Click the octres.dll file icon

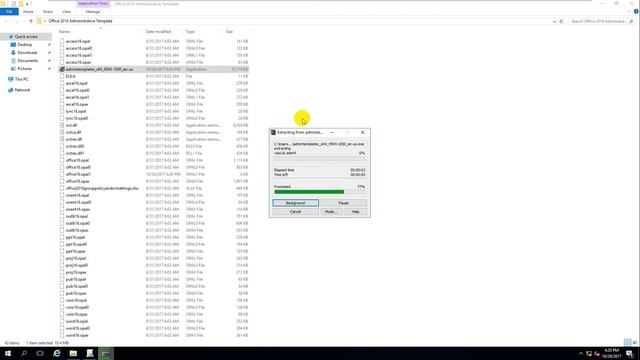pos(62,139)
